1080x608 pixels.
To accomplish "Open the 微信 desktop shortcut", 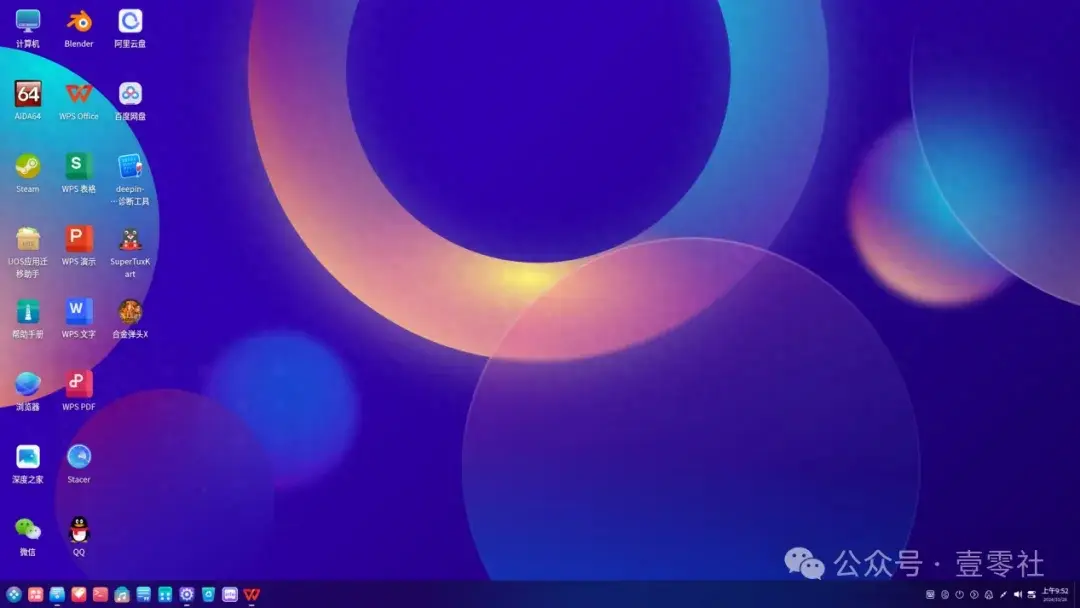I will (28, 536).
